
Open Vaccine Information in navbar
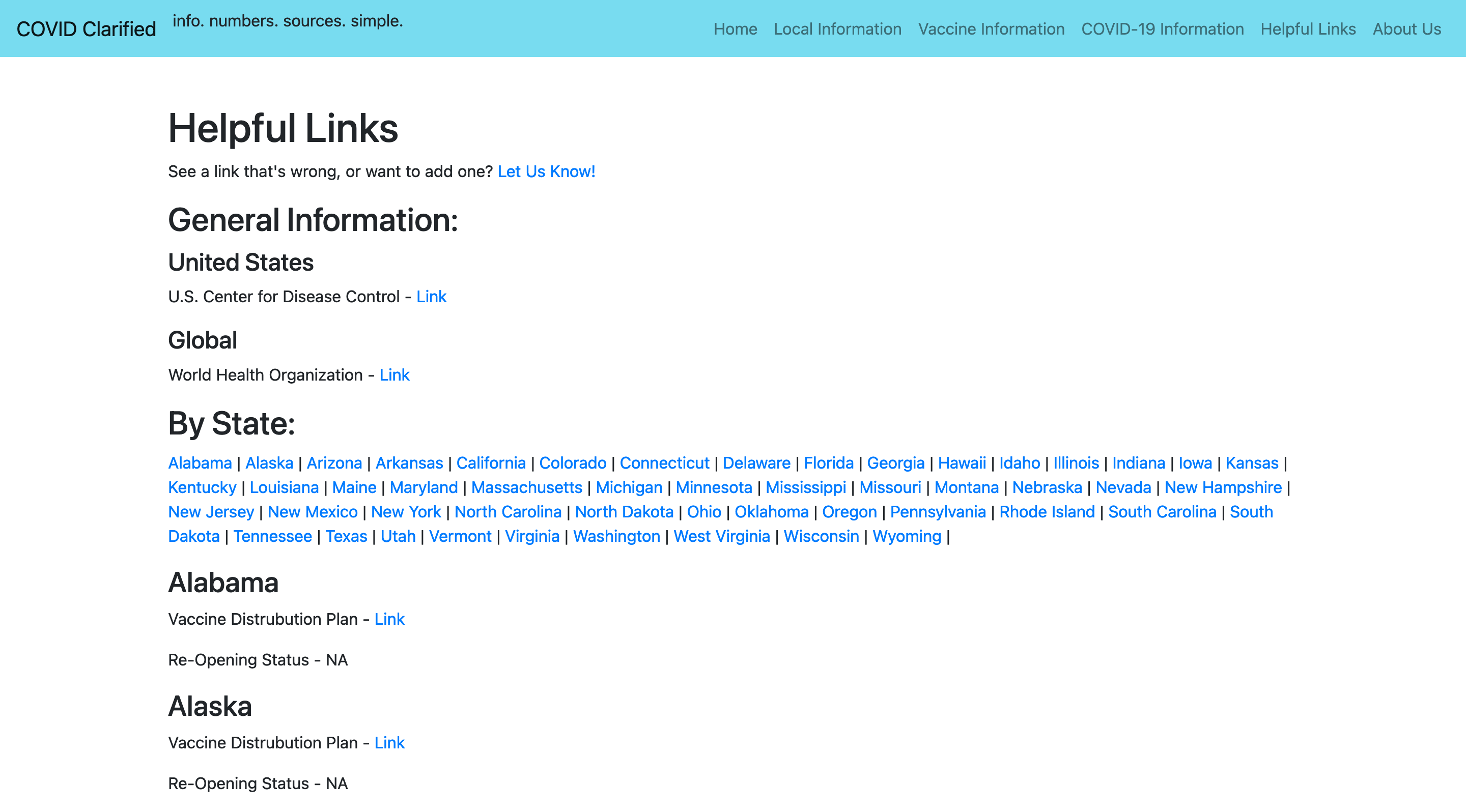point(991,29)
